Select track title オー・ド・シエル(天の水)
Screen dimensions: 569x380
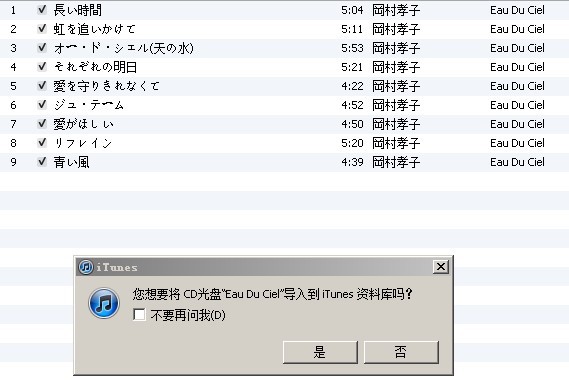point(123,48)
